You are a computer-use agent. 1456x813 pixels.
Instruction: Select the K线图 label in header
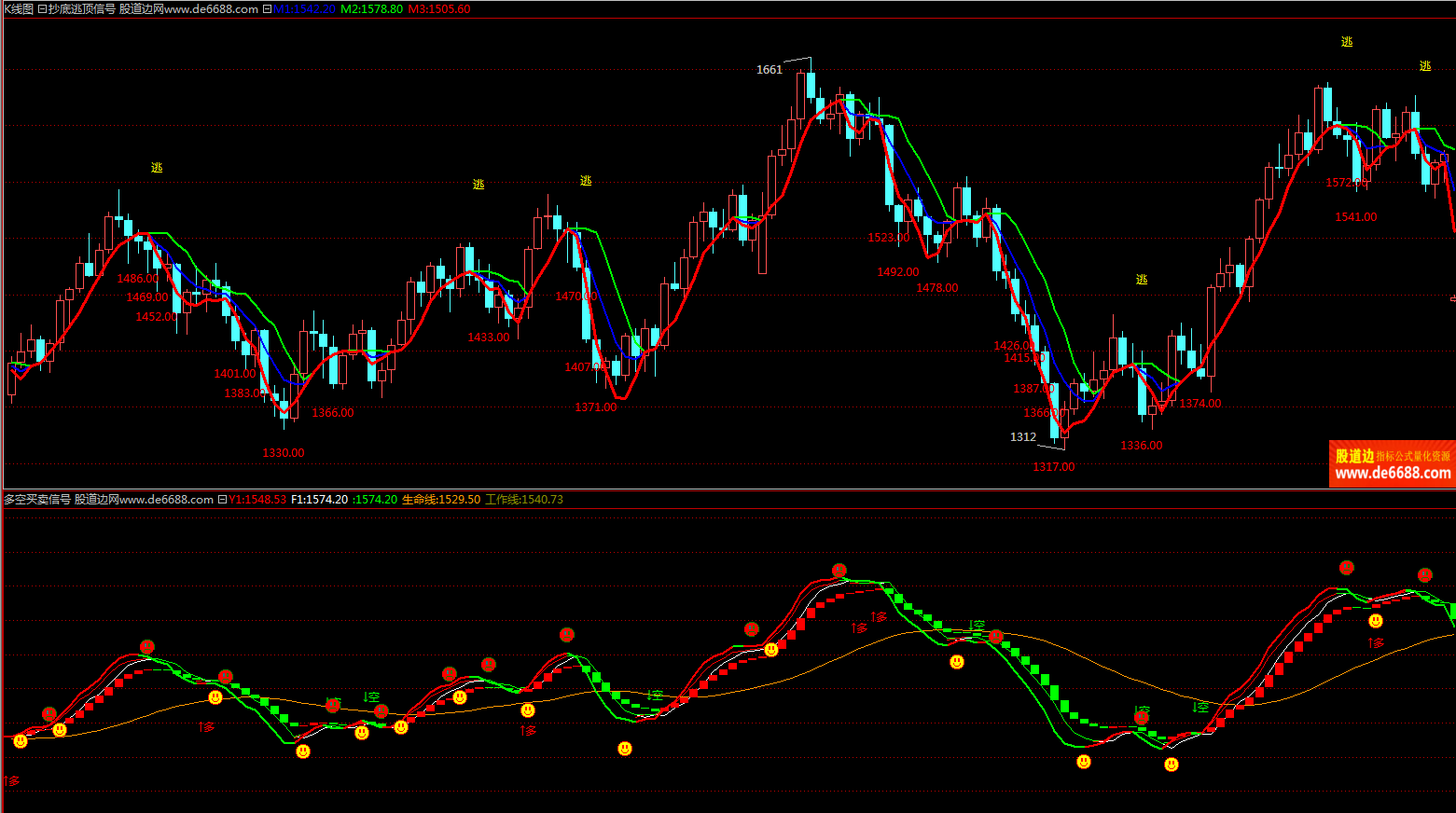coord(17,9)
